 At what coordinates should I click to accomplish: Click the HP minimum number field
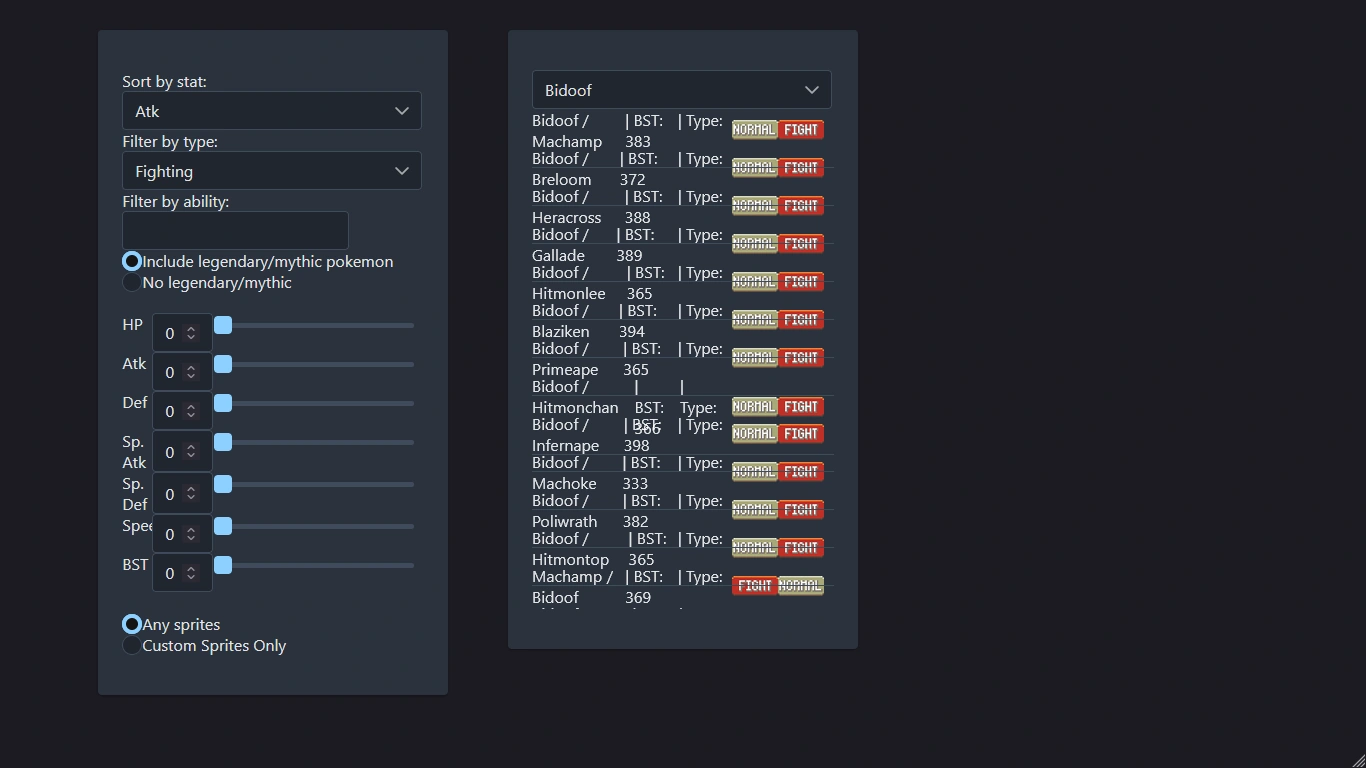[182, 333]
